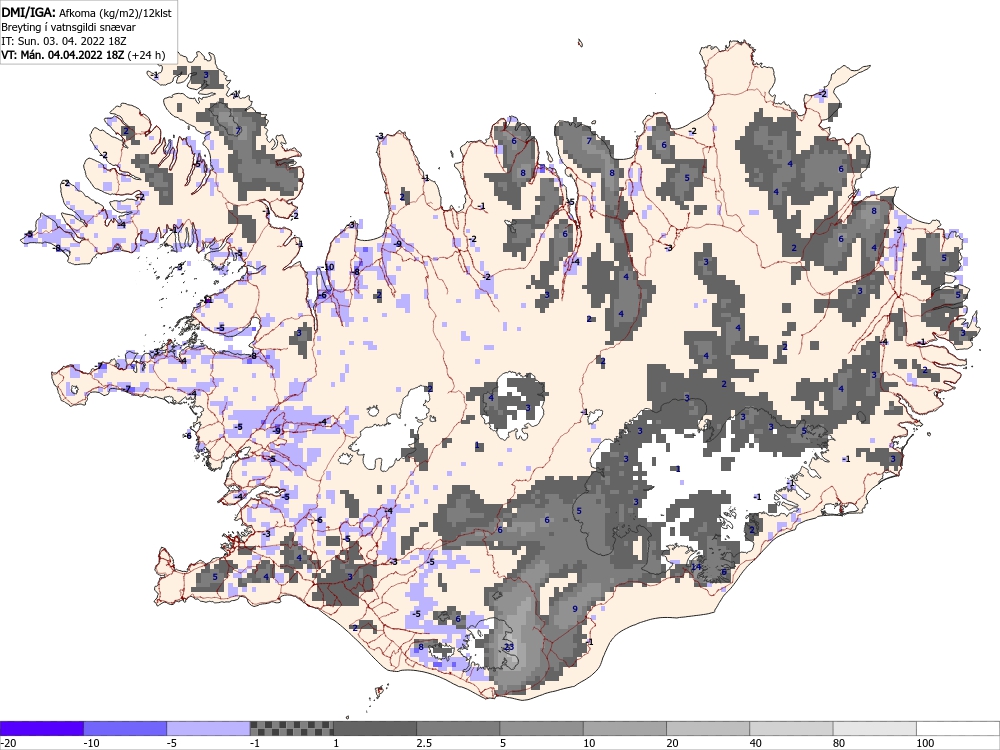Select the dark gray 1 to 2.5 legend swatch
1000x750 pixels.
coord(375,728)
